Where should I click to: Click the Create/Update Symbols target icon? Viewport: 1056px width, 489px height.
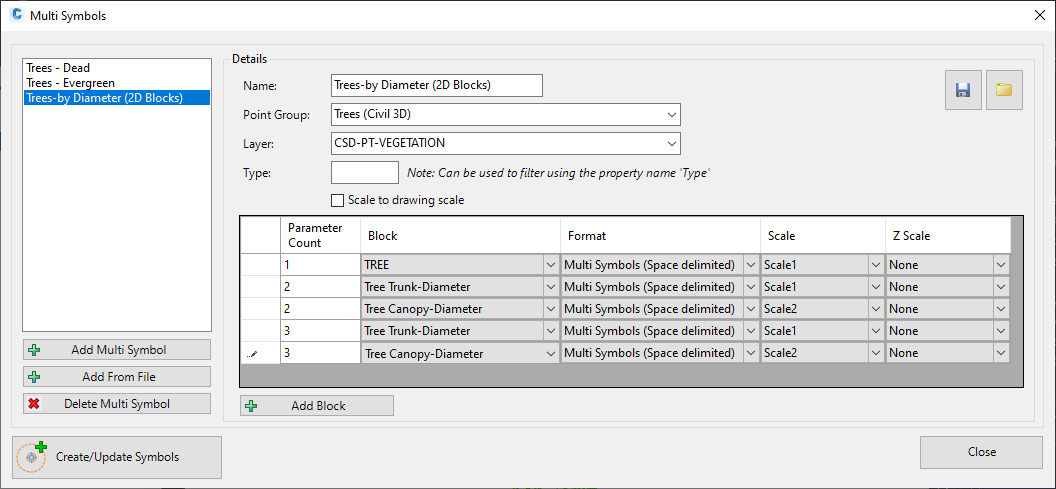(32, 457)
